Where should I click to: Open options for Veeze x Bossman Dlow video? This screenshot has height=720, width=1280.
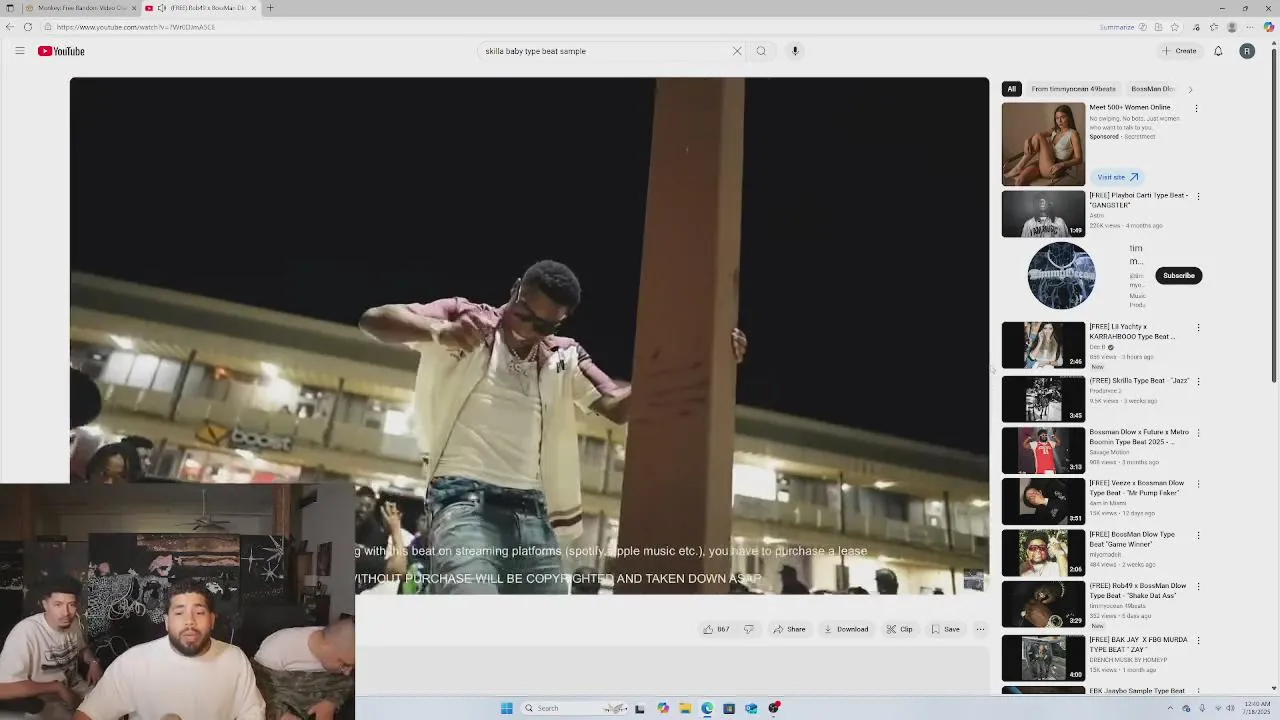[1198, 484]
